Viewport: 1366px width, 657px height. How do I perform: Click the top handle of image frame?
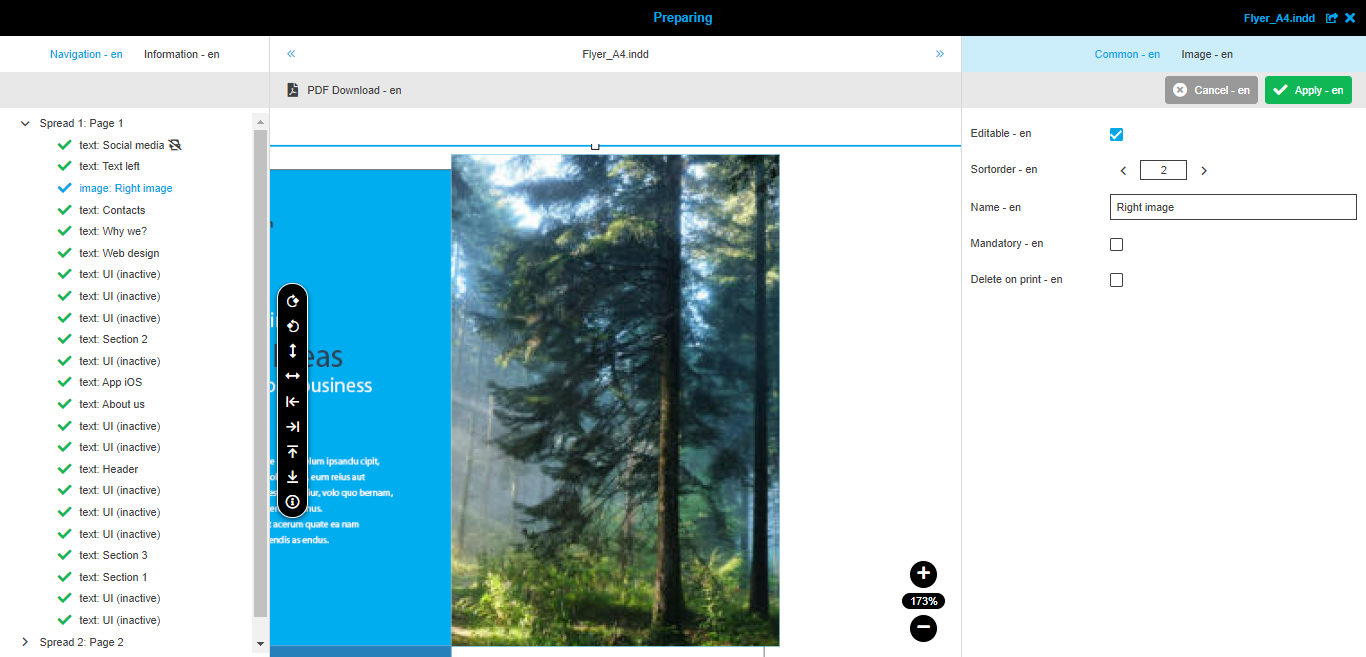[595, 146]
